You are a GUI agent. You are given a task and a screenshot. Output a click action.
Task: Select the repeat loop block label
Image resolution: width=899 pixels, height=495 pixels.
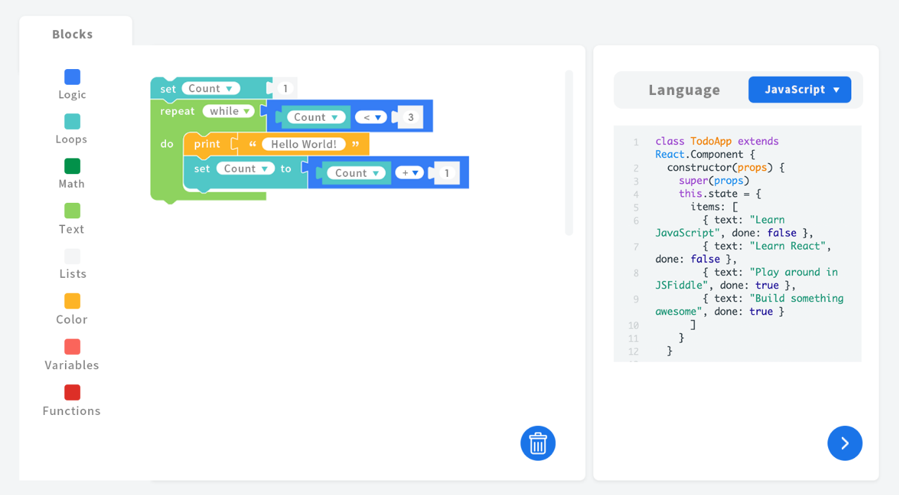(x=177, y=111)
